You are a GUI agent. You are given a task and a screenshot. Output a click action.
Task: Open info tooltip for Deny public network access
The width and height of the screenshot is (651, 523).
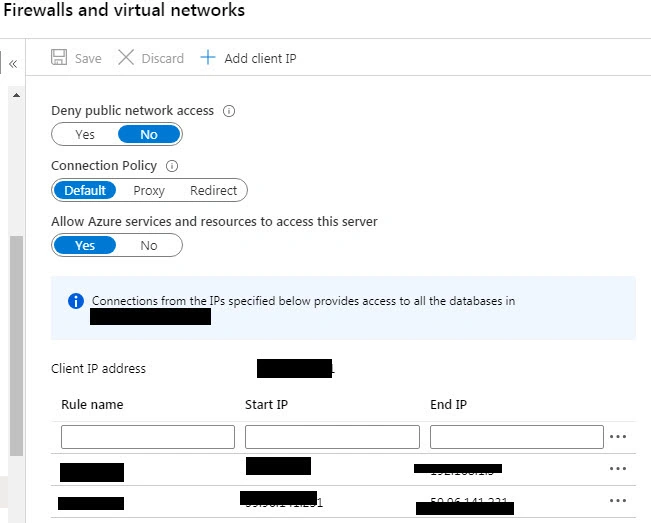[229, 111]
